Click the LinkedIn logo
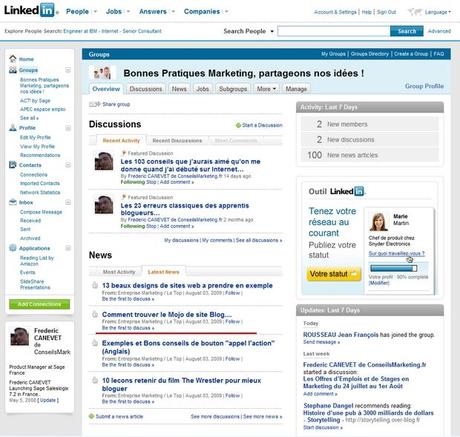The image size is (460, 437). 30,10
